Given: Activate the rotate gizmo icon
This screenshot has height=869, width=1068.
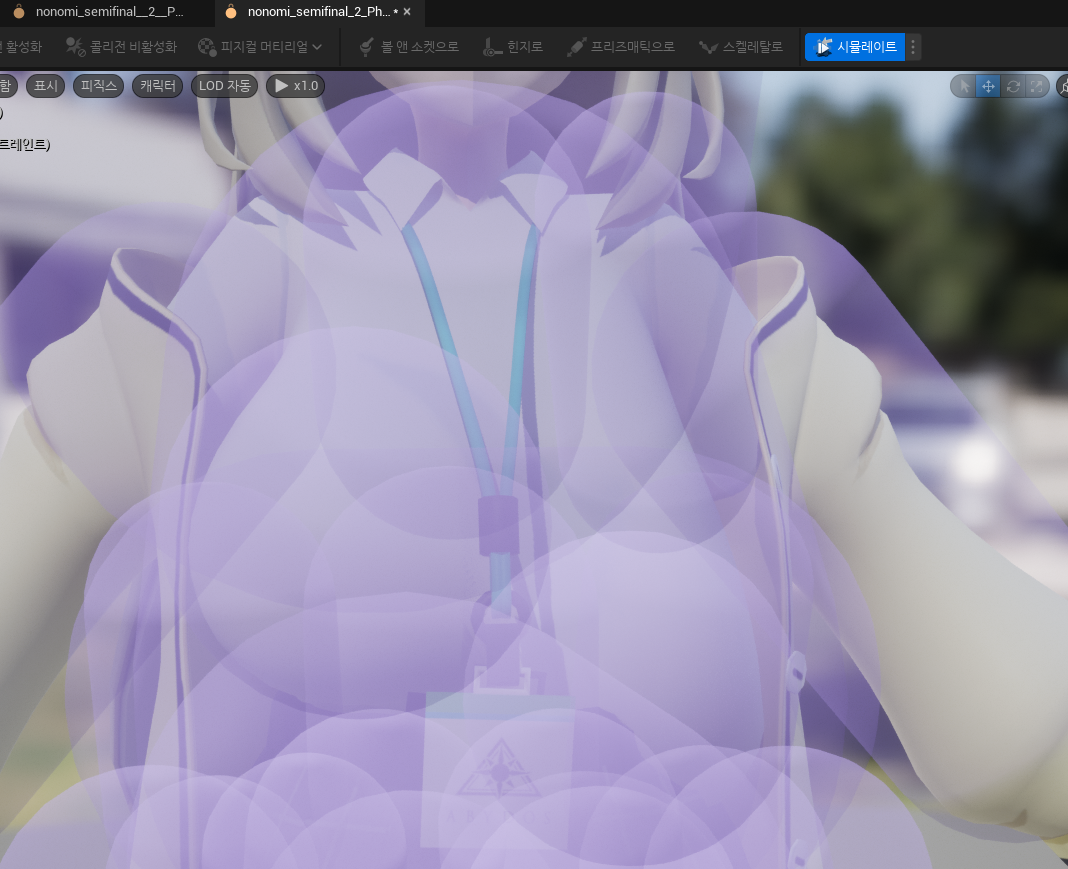Looking at the screenshot, I should (x=1013, y=86).
